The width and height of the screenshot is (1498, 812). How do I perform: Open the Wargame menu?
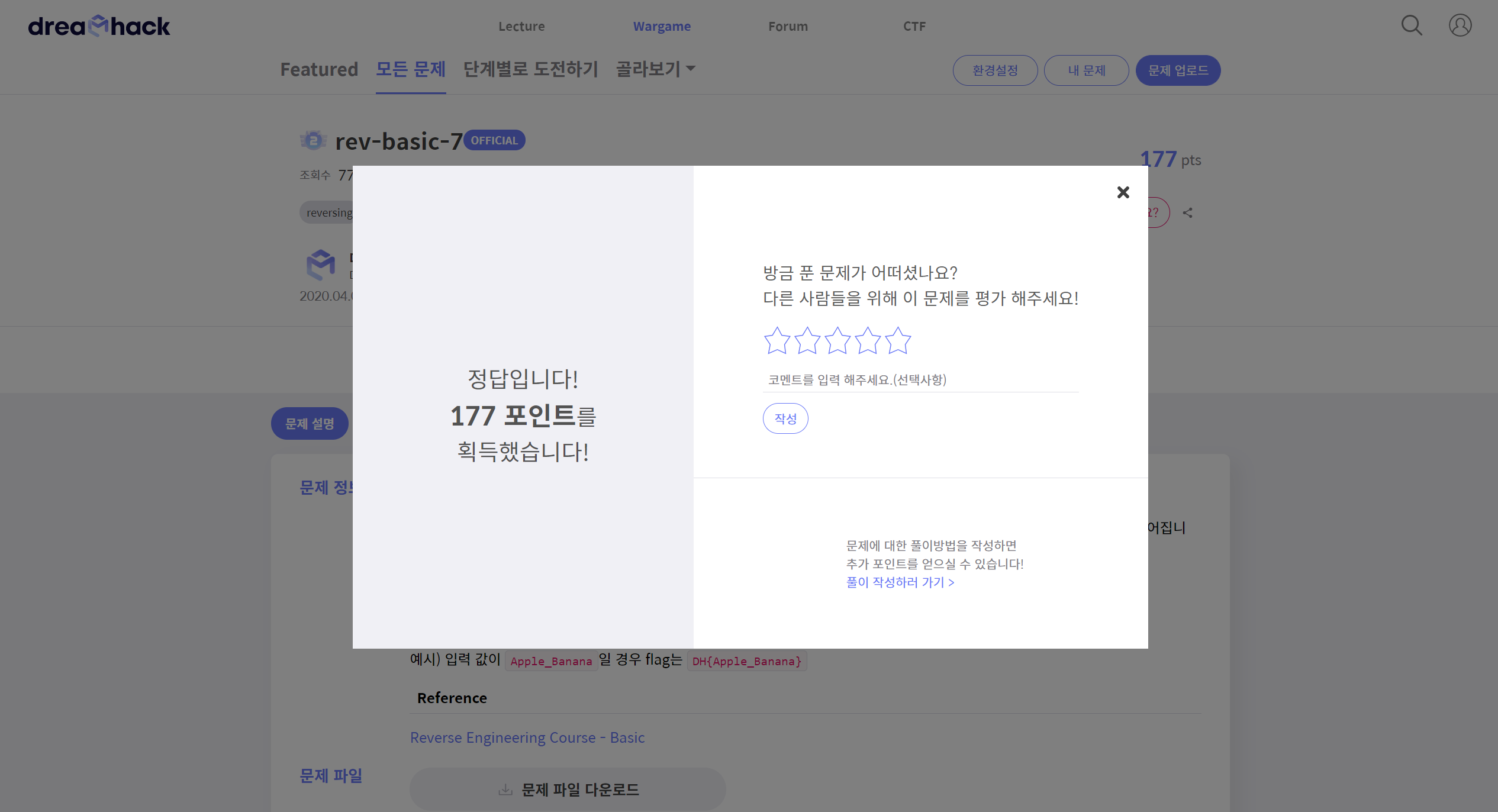[662, 27]
